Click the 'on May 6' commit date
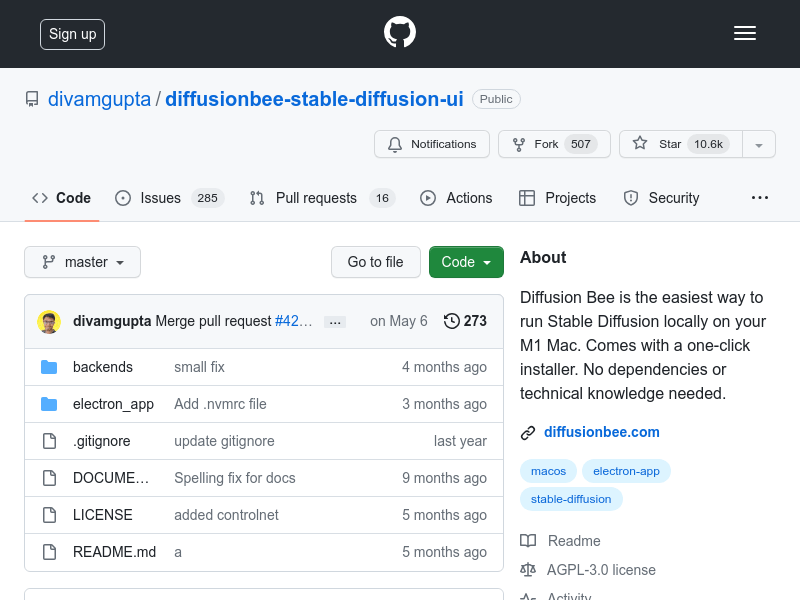The height and width of the screenshot is (600, 800). [399, 321]
